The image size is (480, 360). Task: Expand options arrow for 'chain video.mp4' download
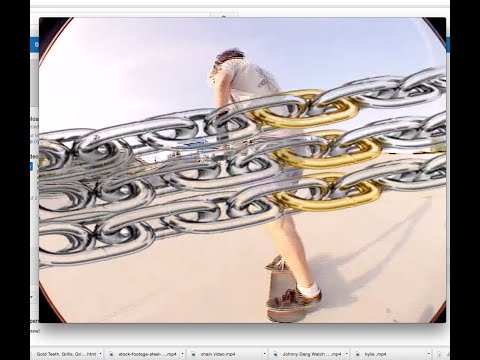point(265,354)
